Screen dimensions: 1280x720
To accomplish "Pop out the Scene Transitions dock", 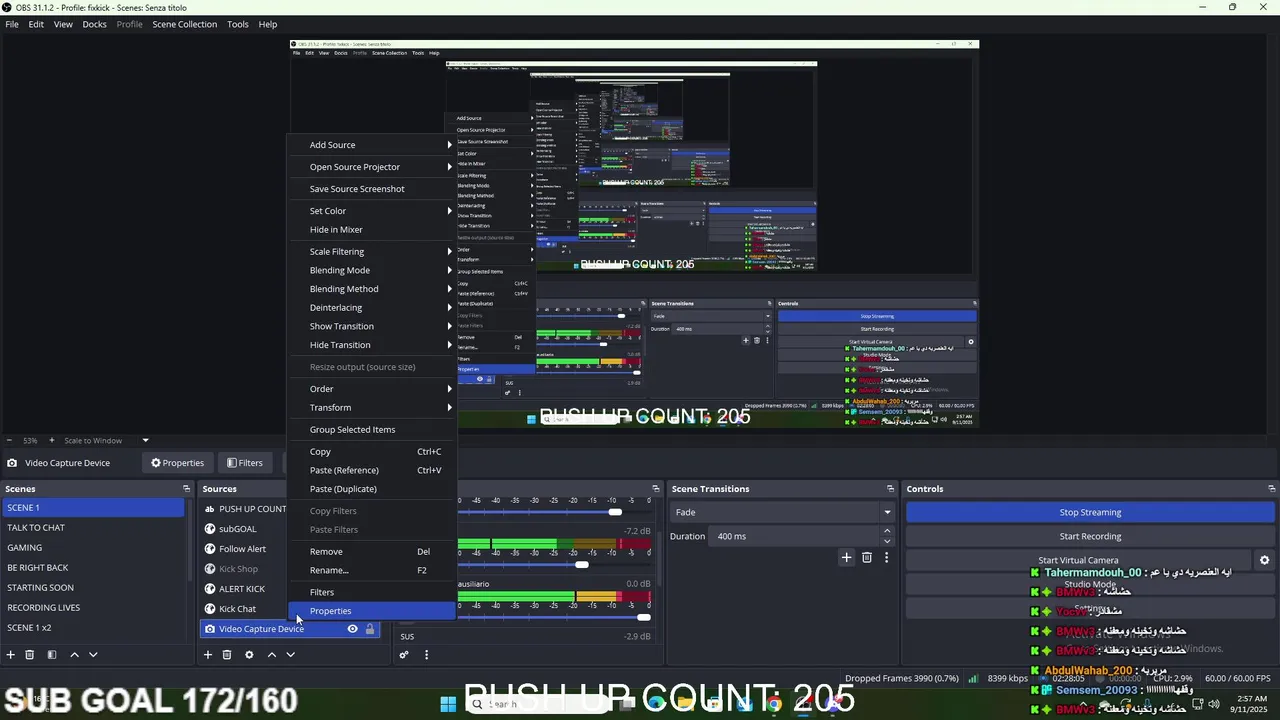I will 890,489.
